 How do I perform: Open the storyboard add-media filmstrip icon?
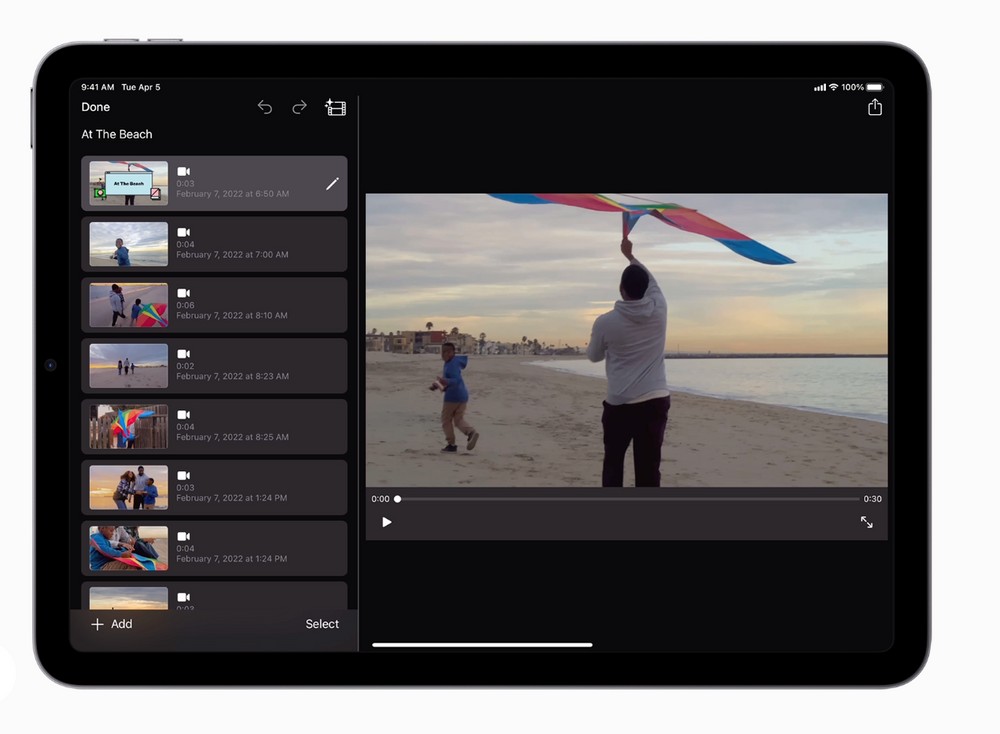[x=336, y=107]
